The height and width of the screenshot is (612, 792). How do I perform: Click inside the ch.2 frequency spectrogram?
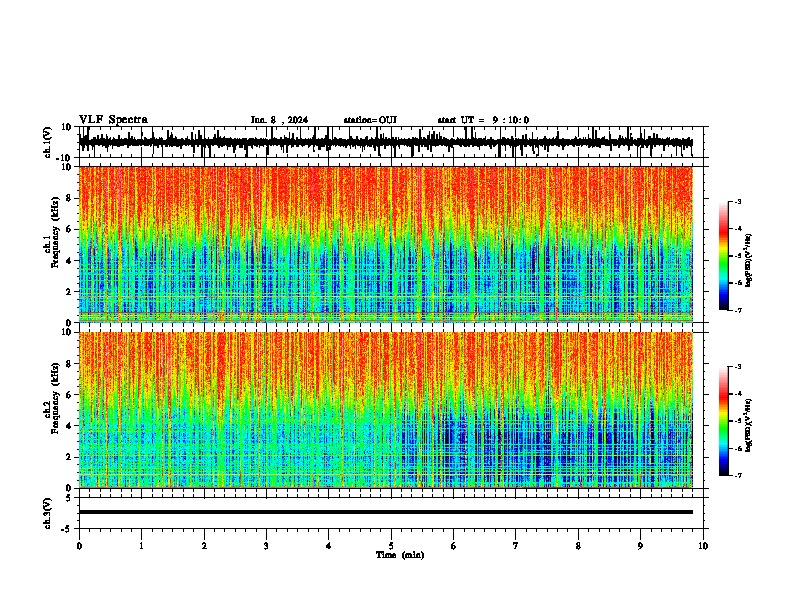tap(386, 410)
